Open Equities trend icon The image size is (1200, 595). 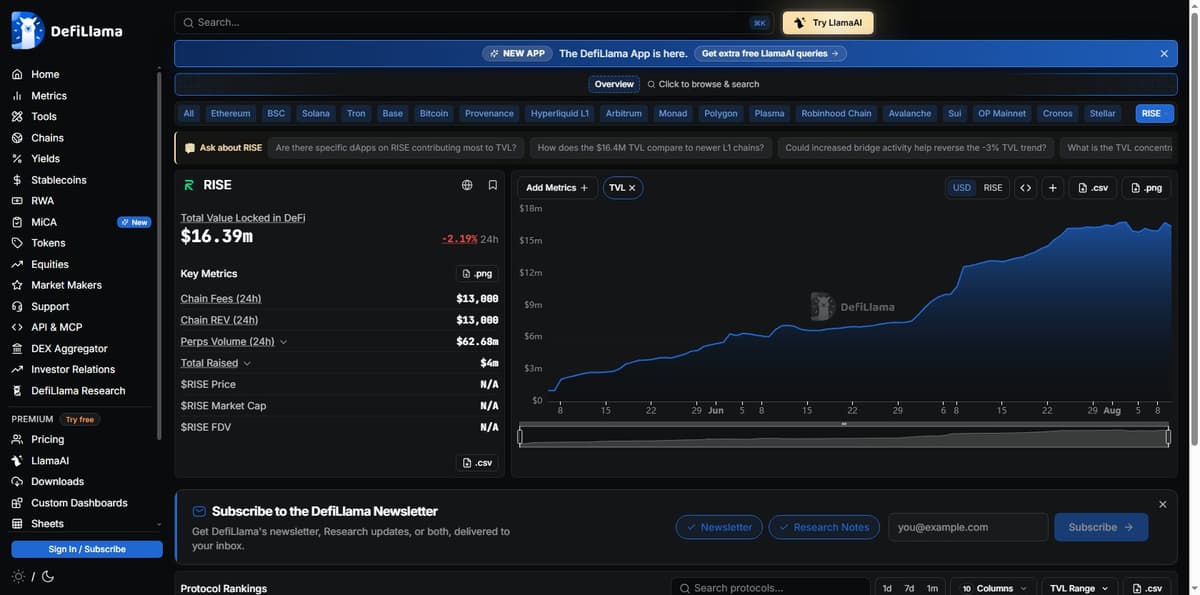tap(17, 264)
